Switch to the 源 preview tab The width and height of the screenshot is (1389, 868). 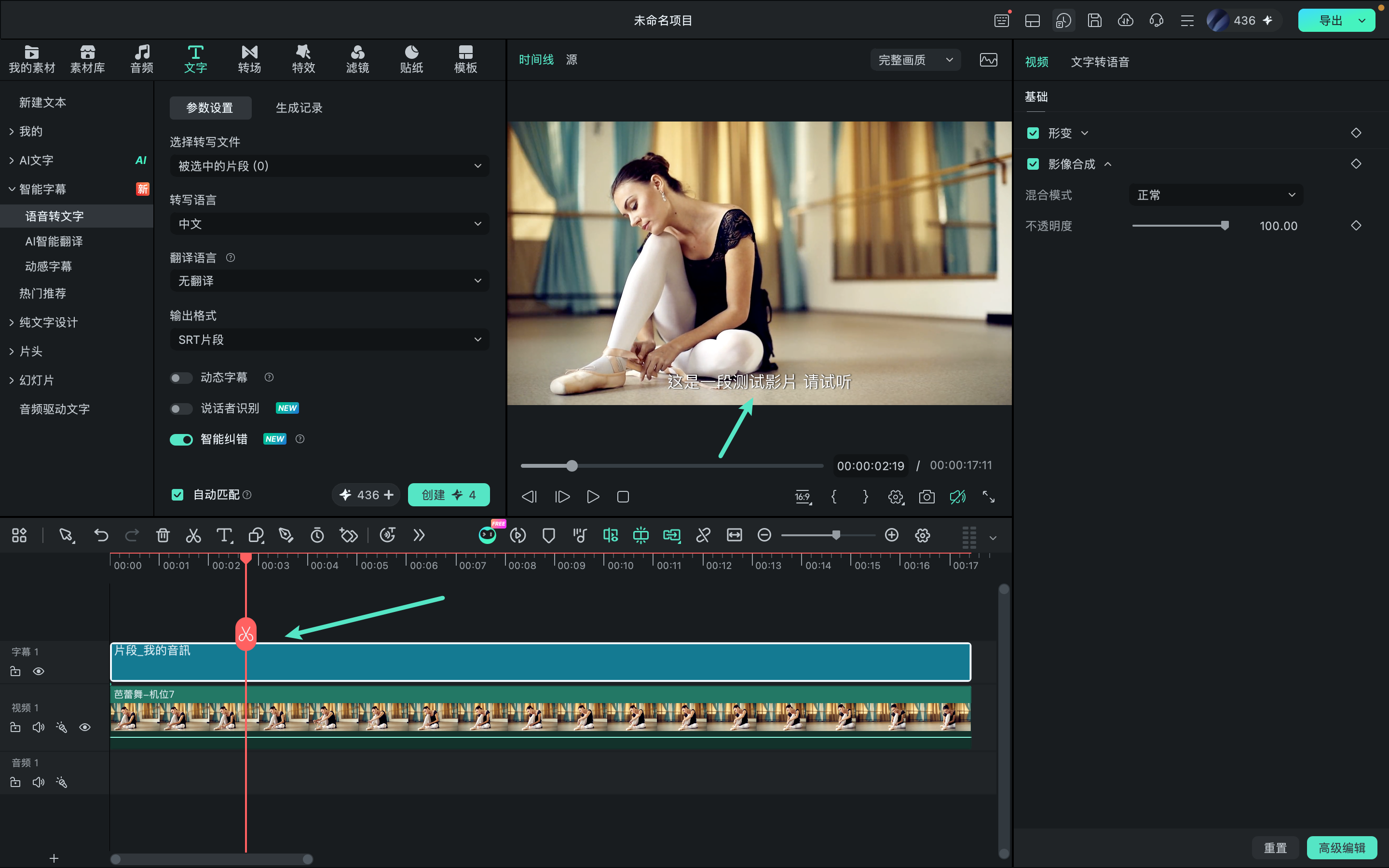coord(572,60)
